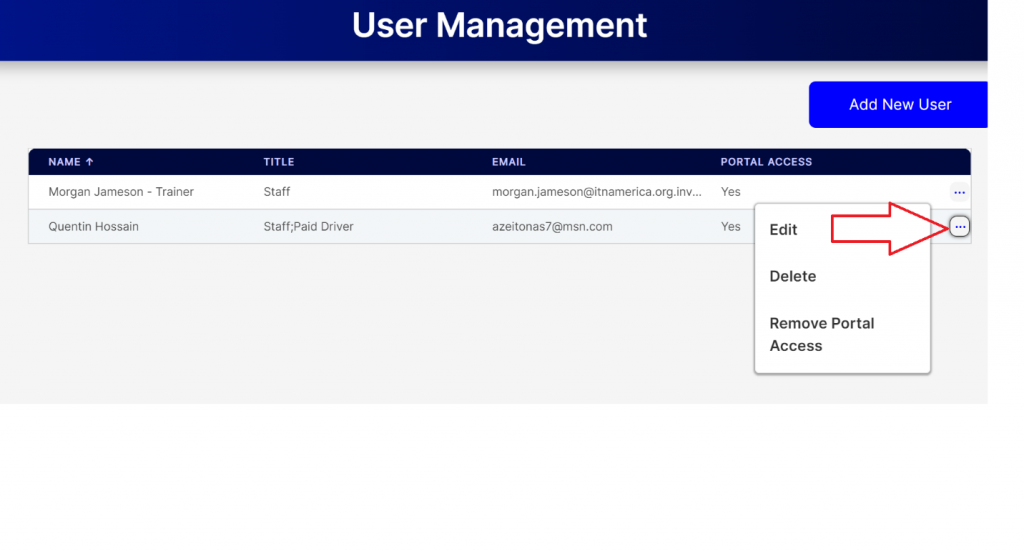
Task: Select the Quentin Hossain name cell
Action: (x=93, y=227)
